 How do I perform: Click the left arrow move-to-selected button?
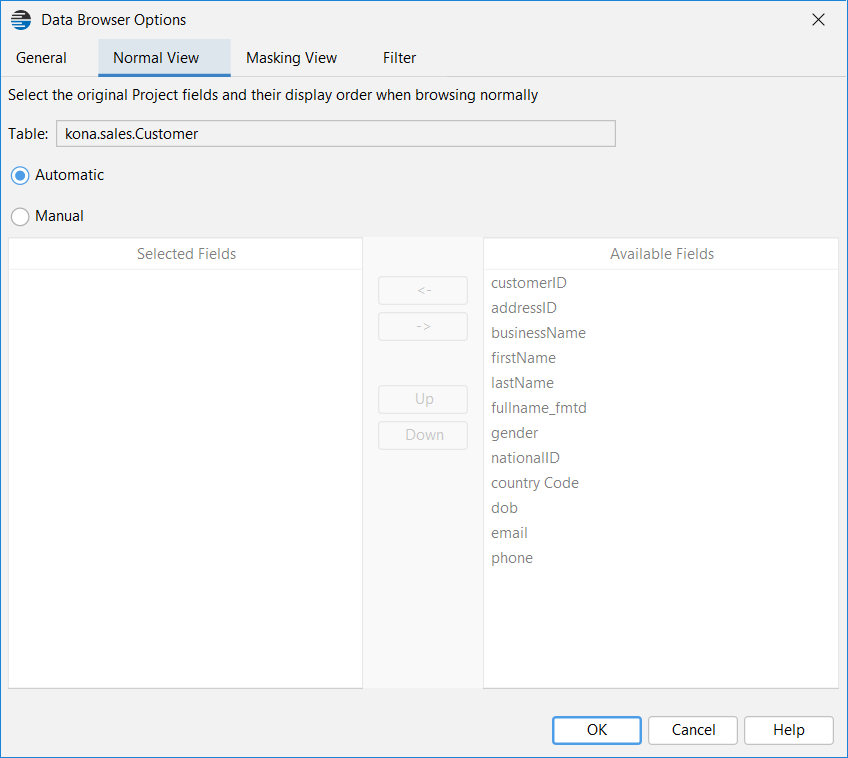[x=423, y=290]
